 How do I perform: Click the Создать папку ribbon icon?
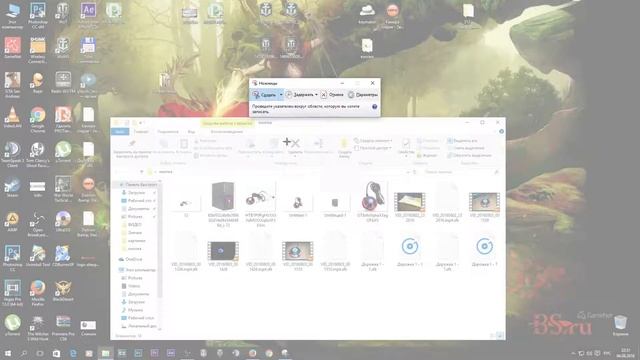click(344, 143)
